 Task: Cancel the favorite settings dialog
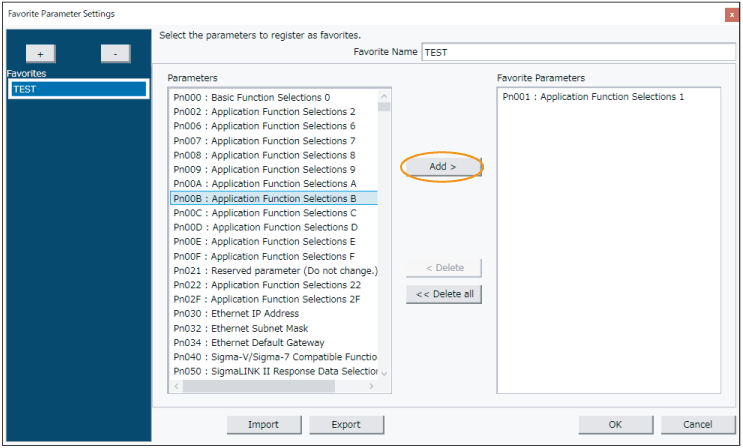(x=697, y=424)
